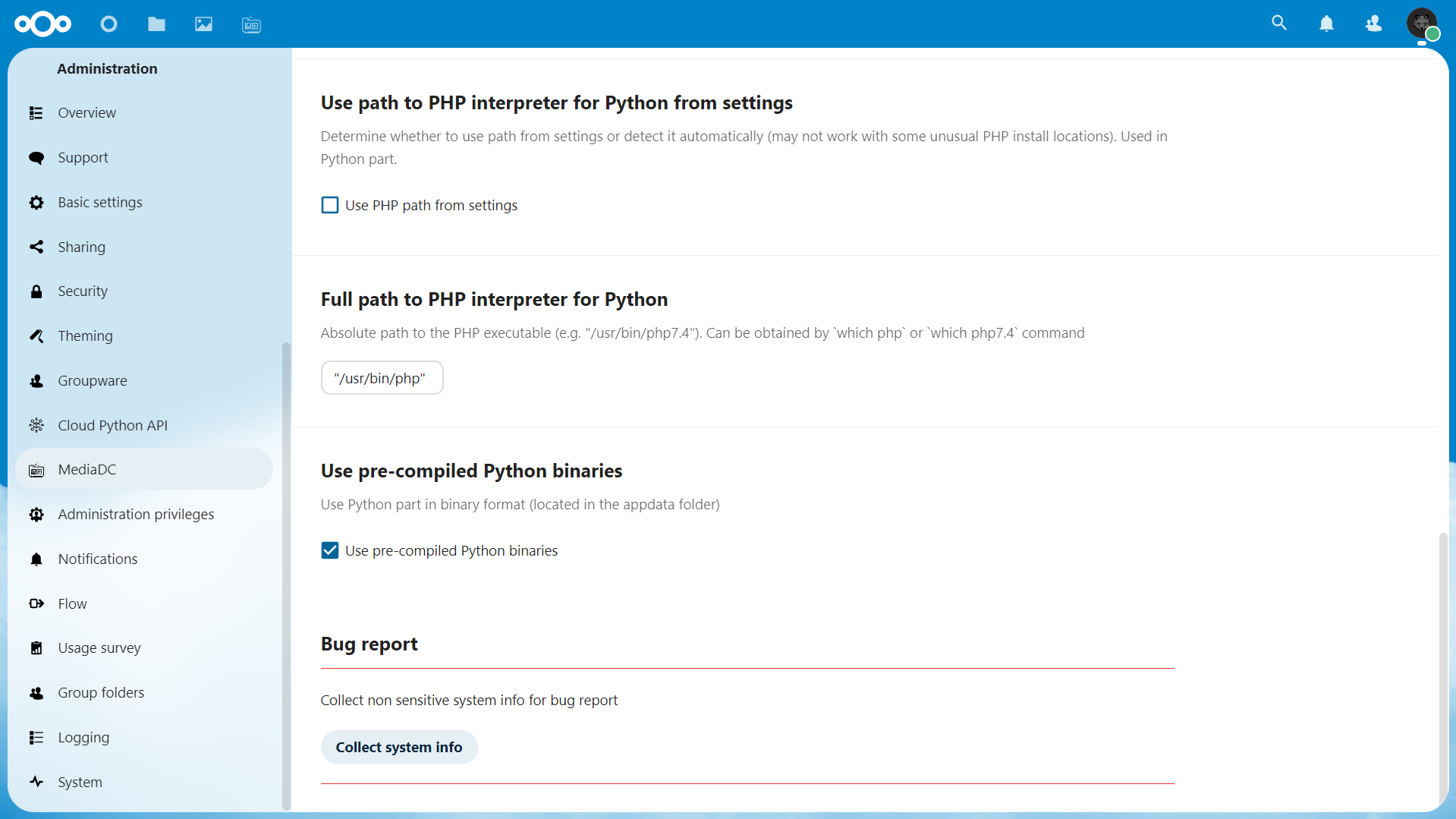Open the Photos app icon
This screenshot has height=819, width=1456.
click(203, 24)
